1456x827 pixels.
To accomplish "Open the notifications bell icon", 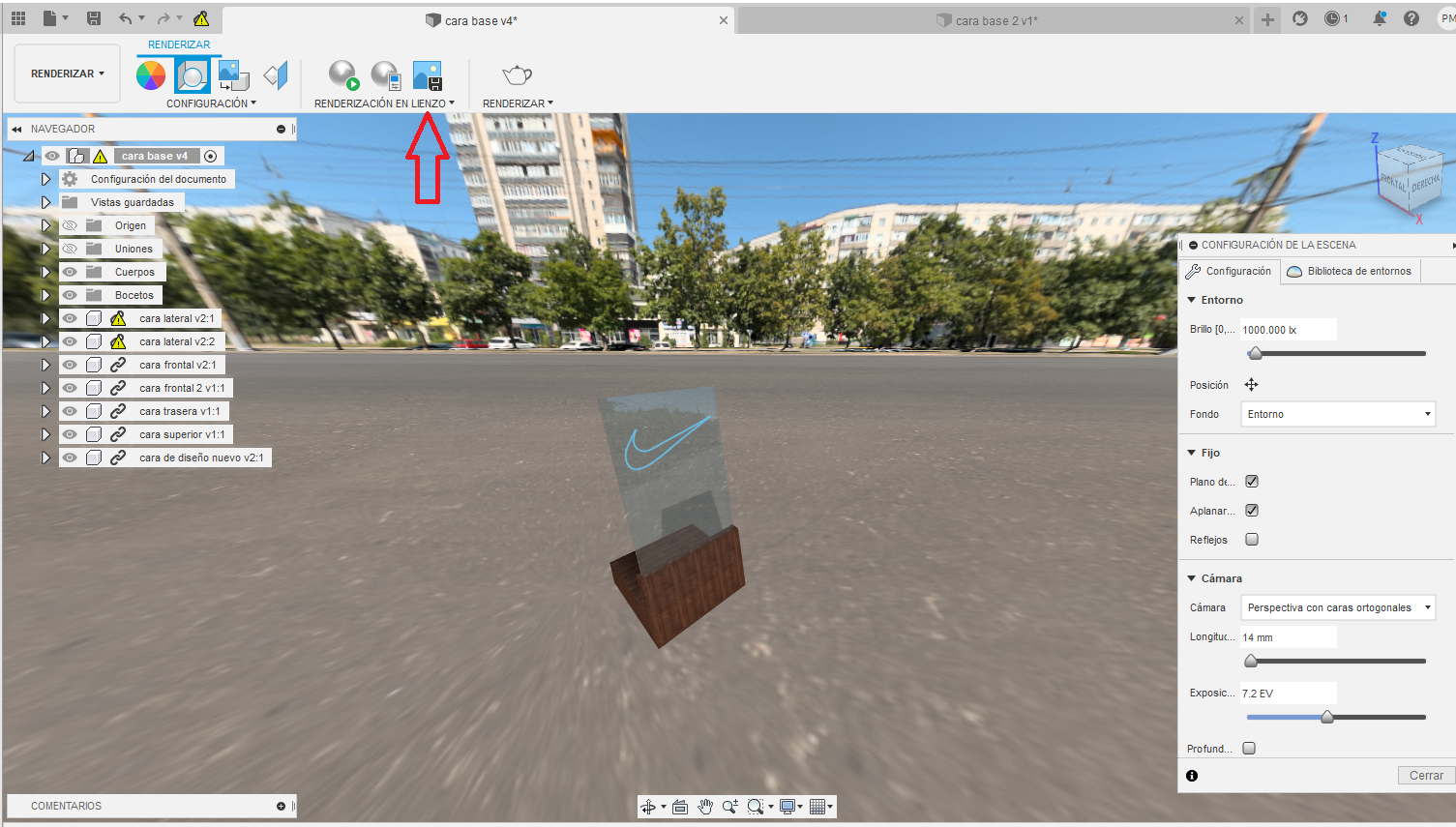I will (x=1380, y=18).
